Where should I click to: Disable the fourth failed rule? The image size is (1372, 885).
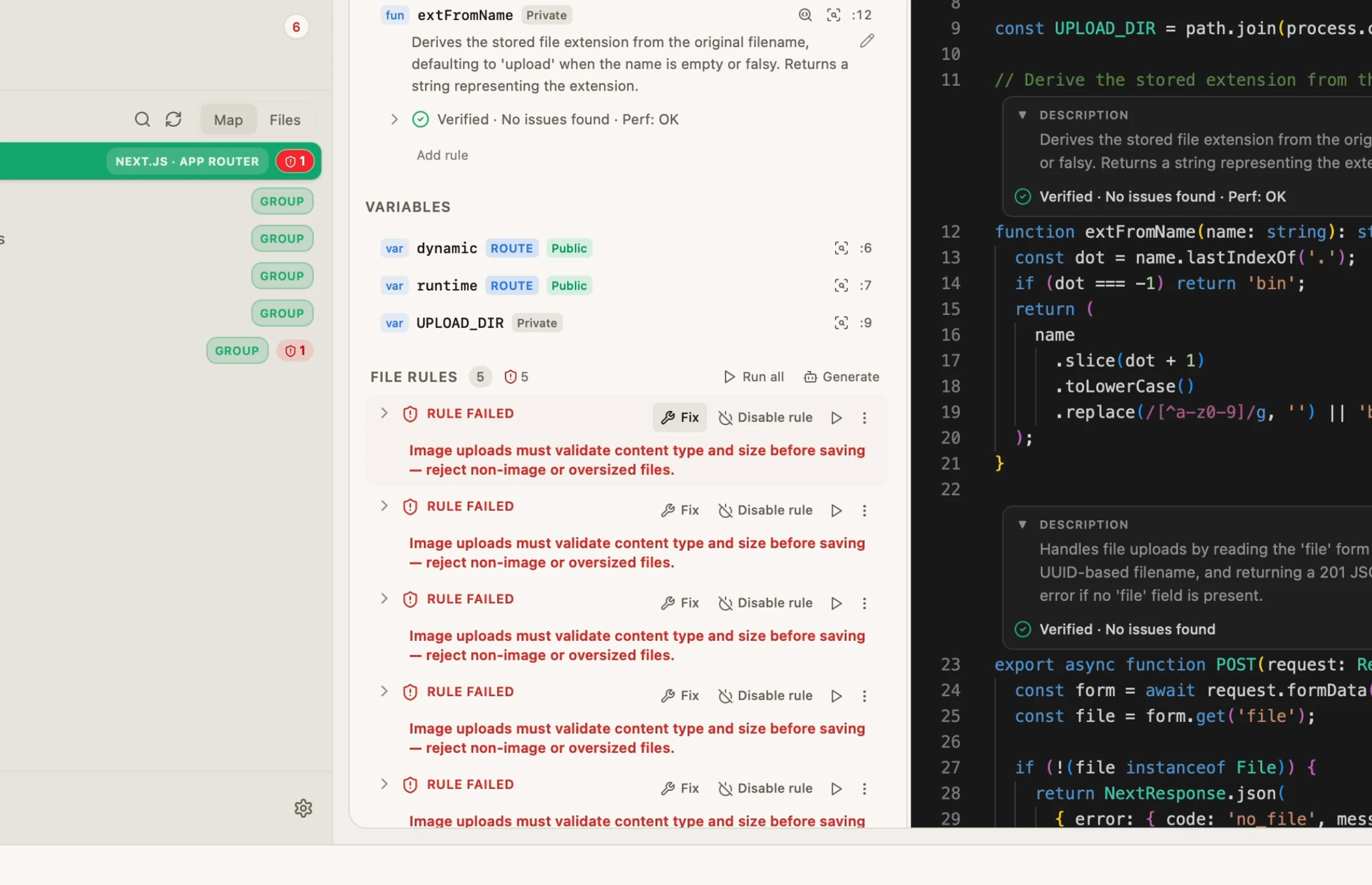click(x=765, y=696)
